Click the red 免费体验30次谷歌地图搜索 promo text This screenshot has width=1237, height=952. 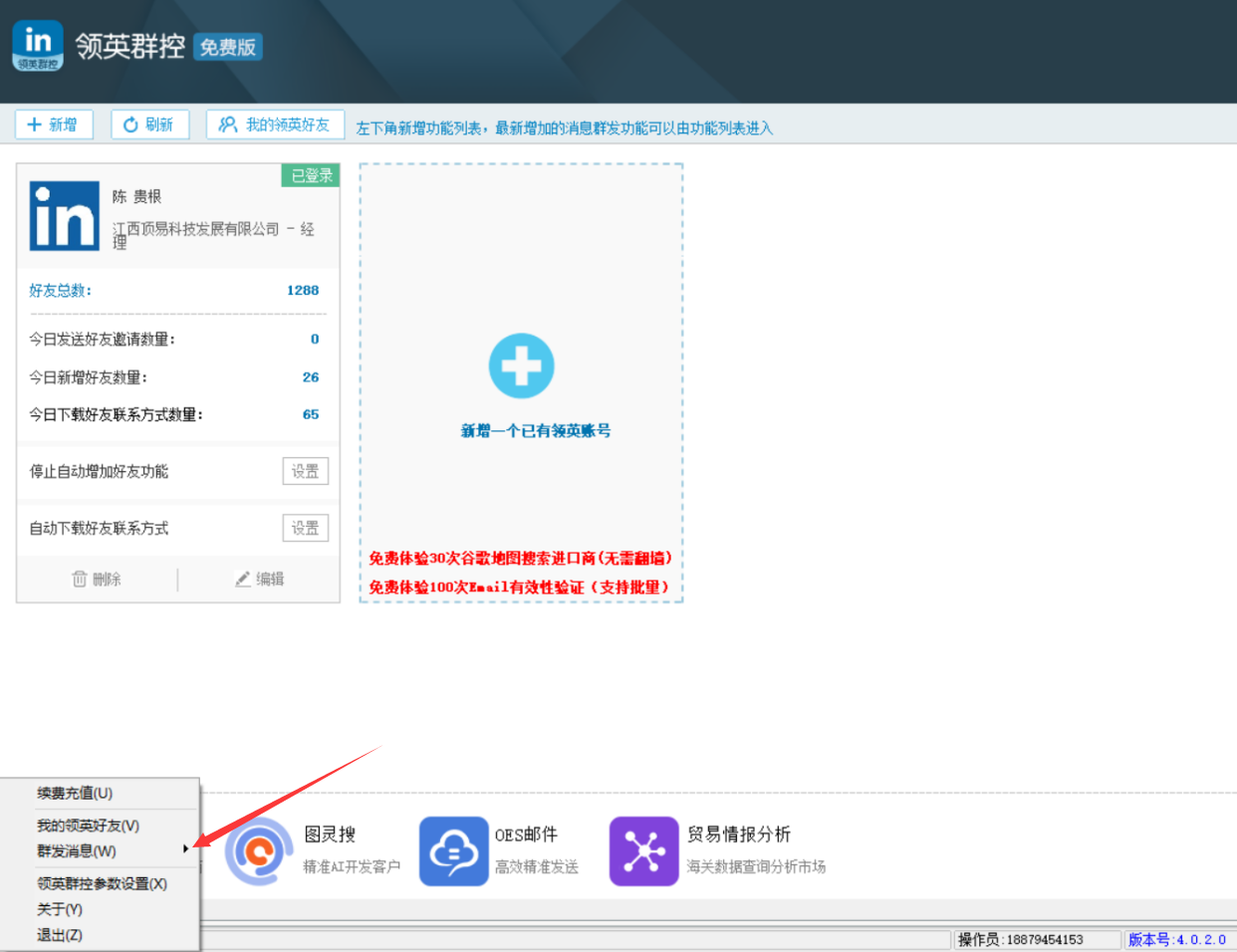click(520, 559)
